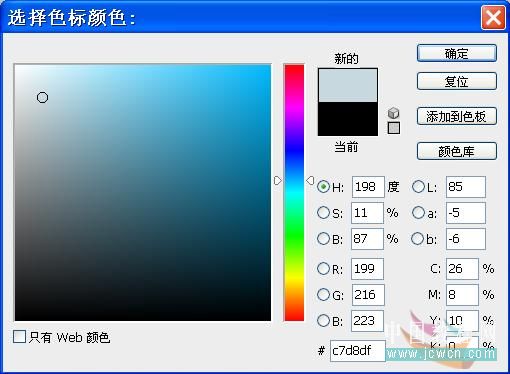
Task: Click the right hue slider arrow
Action: [310, 181]
